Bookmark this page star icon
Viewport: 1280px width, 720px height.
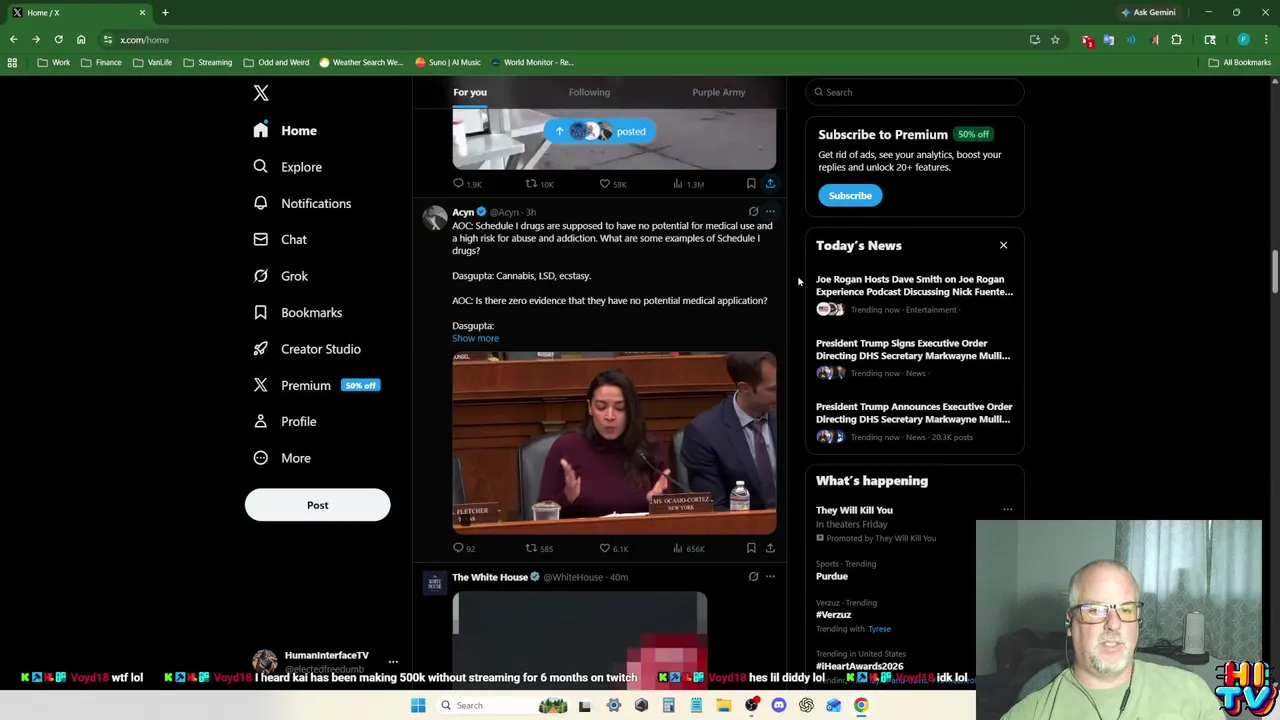[x=1055, y=40]
